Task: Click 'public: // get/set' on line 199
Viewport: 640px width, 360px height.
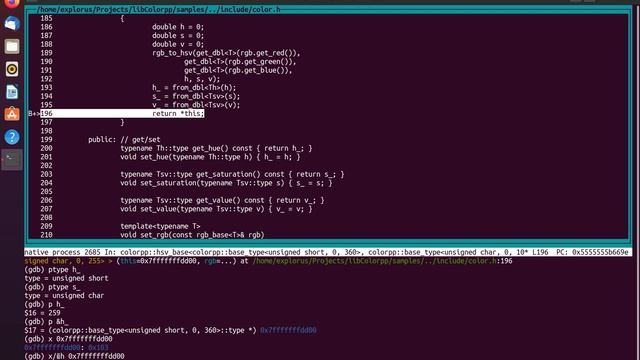Action: 124,140
